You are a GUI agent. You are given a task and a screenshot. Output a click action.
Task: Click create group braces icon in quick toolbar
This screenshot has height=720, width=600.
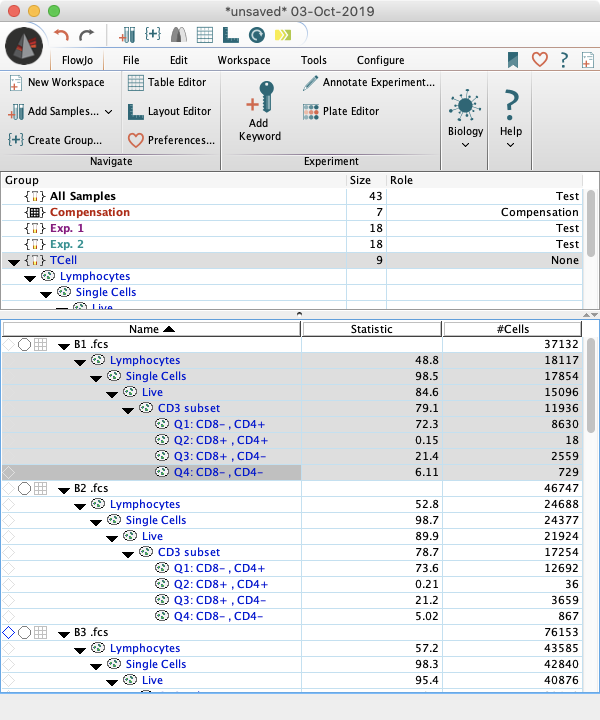pos(153,34)
